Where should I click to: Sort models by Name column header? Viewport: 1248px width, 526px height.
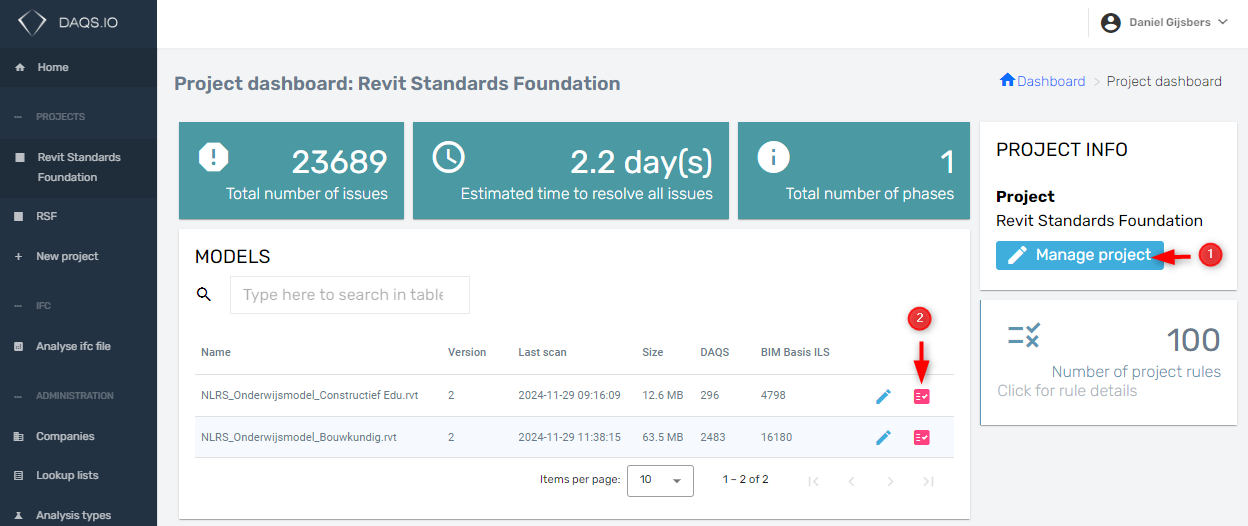216,352
